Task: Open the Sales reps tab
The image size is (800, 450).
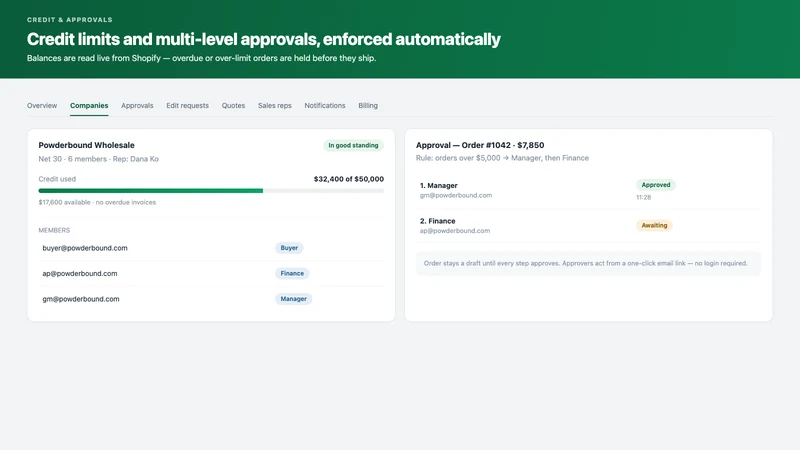Action: pyautogui.click(x=274, y=106)
